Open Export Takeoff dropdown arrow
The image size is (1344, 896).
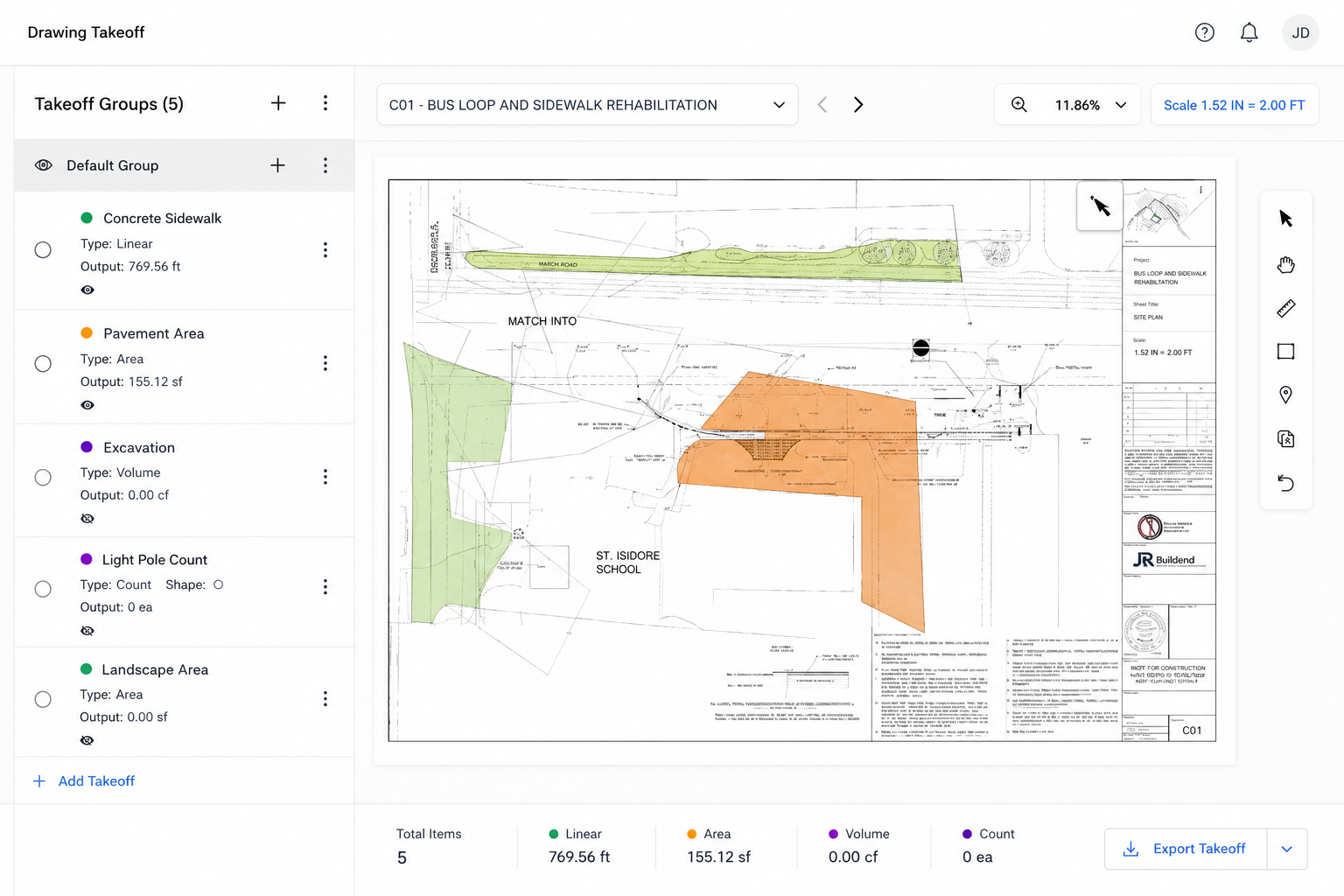[x=1287, y=849]
